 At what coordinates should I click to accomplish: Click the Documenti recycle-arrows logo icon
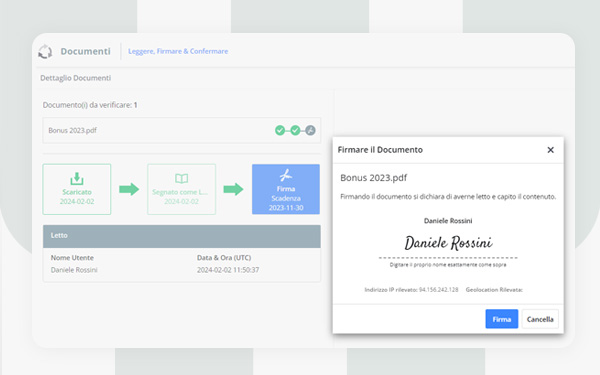45,52
